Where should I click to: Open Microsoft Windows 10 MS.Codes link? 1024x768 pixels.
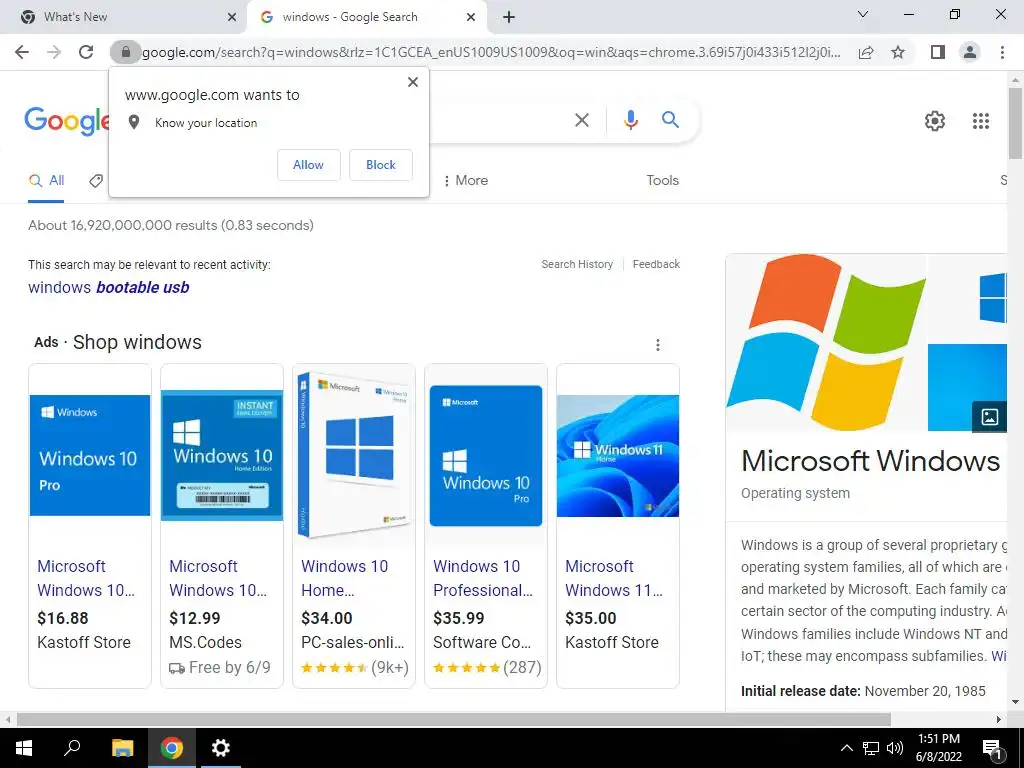point(218,578)
